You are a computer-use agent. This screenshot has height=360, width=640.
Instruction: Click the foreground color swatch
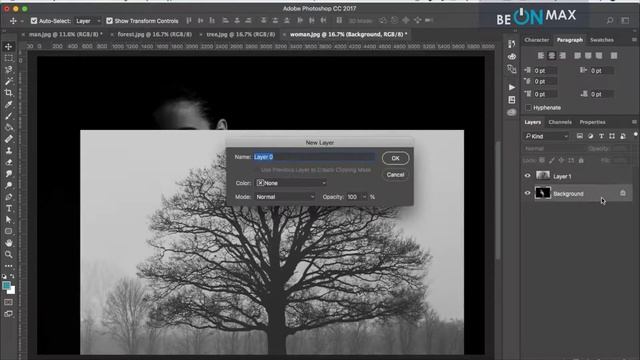click(7, 286)
